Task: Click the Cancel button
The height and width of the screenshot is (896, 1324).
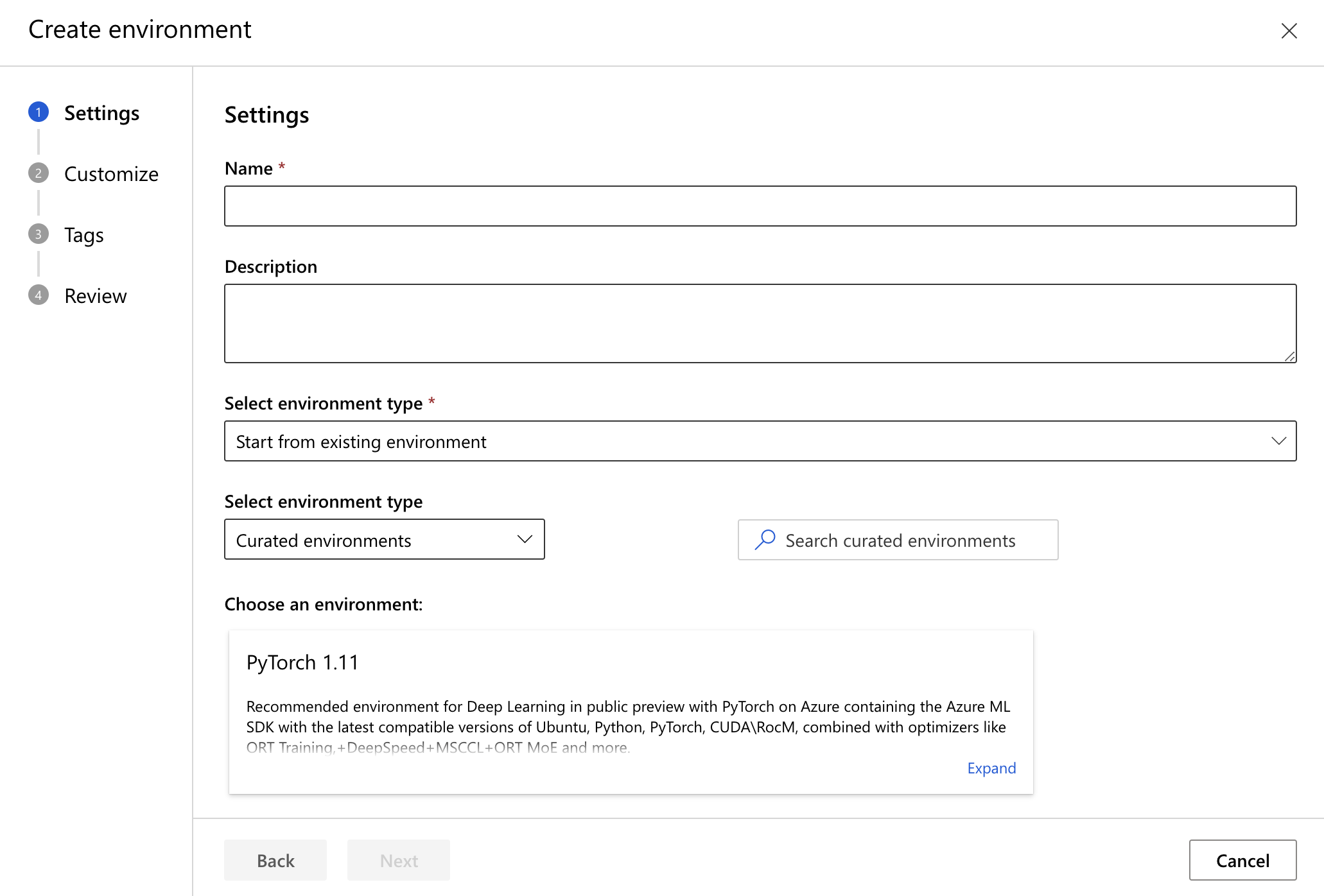Action: pos(1243,860)
